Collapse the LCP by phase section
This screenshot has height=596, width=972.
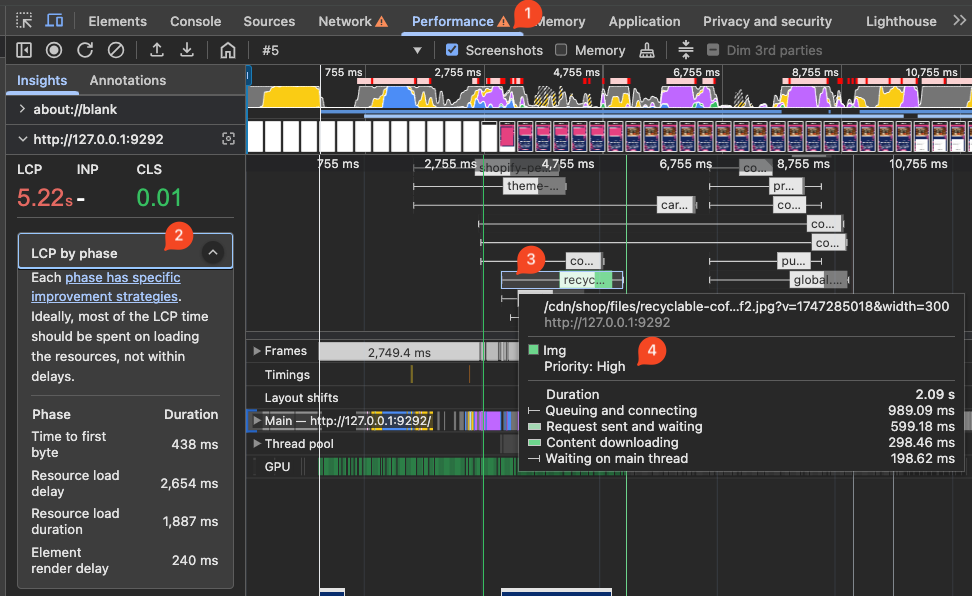[212, 253]
